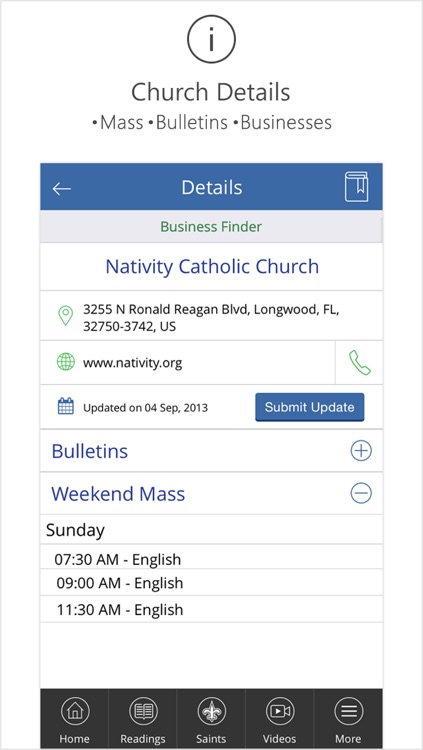423x750 pixels.
Task: Expand the Bulletins section with plus icon
Action: coord(361,451)
